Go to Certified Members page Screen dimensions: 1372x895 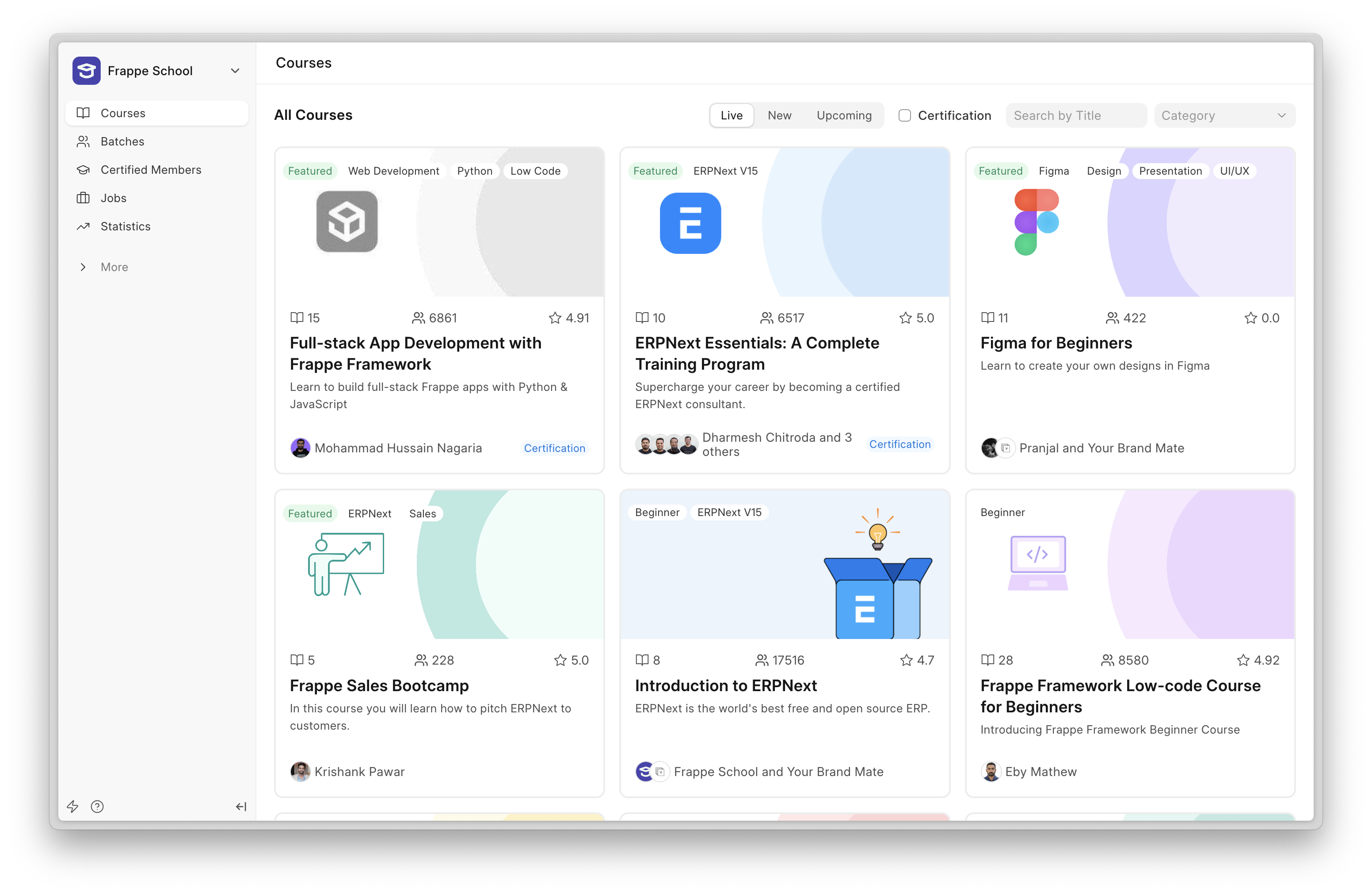click(x=157, y=169)
